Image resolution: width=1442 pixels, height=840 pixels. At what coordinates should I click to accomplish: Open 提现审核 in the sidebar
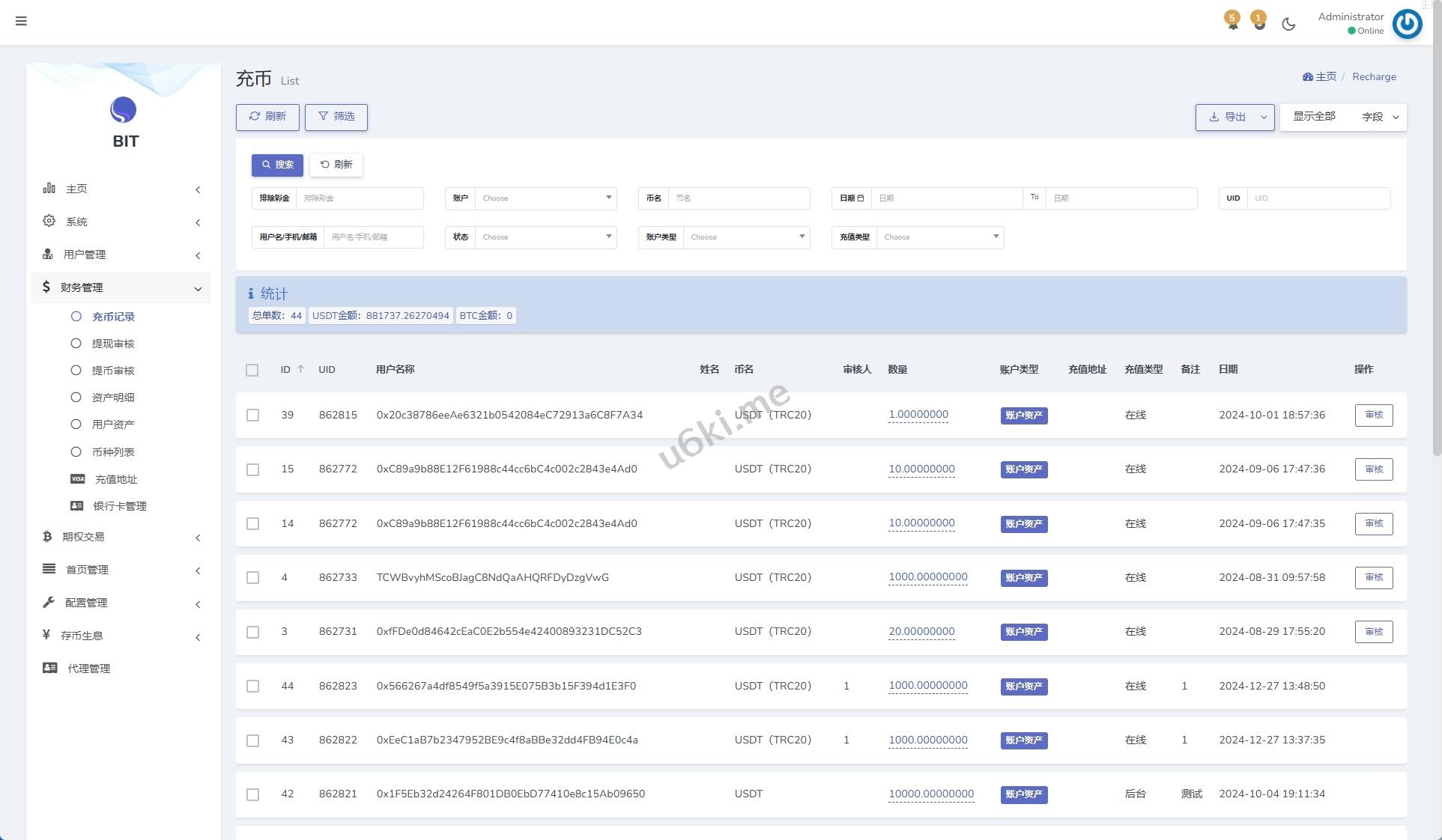tap(112, 344)
